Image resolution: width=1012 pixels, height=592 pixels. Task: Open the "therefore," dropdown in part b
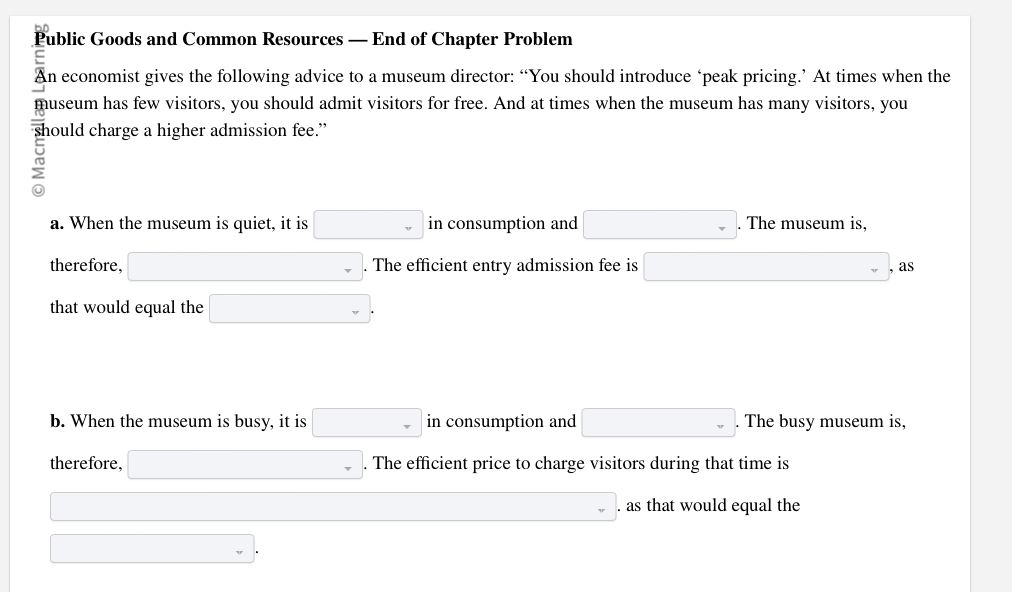pyautogui.click(x=244, y=464)
